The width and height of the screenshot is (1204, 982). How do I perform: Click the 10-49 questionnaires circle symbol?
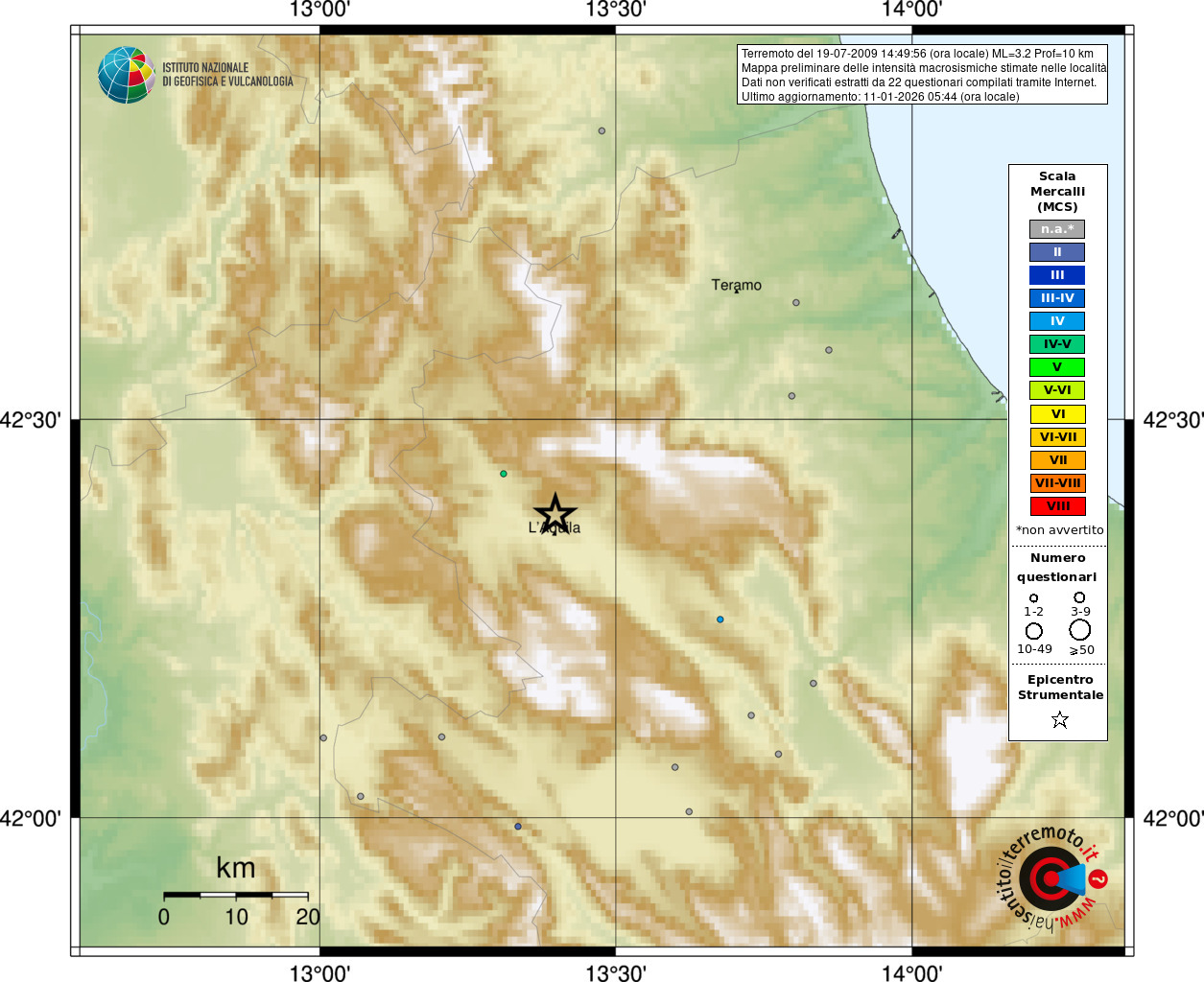[x=1034, y=631]
